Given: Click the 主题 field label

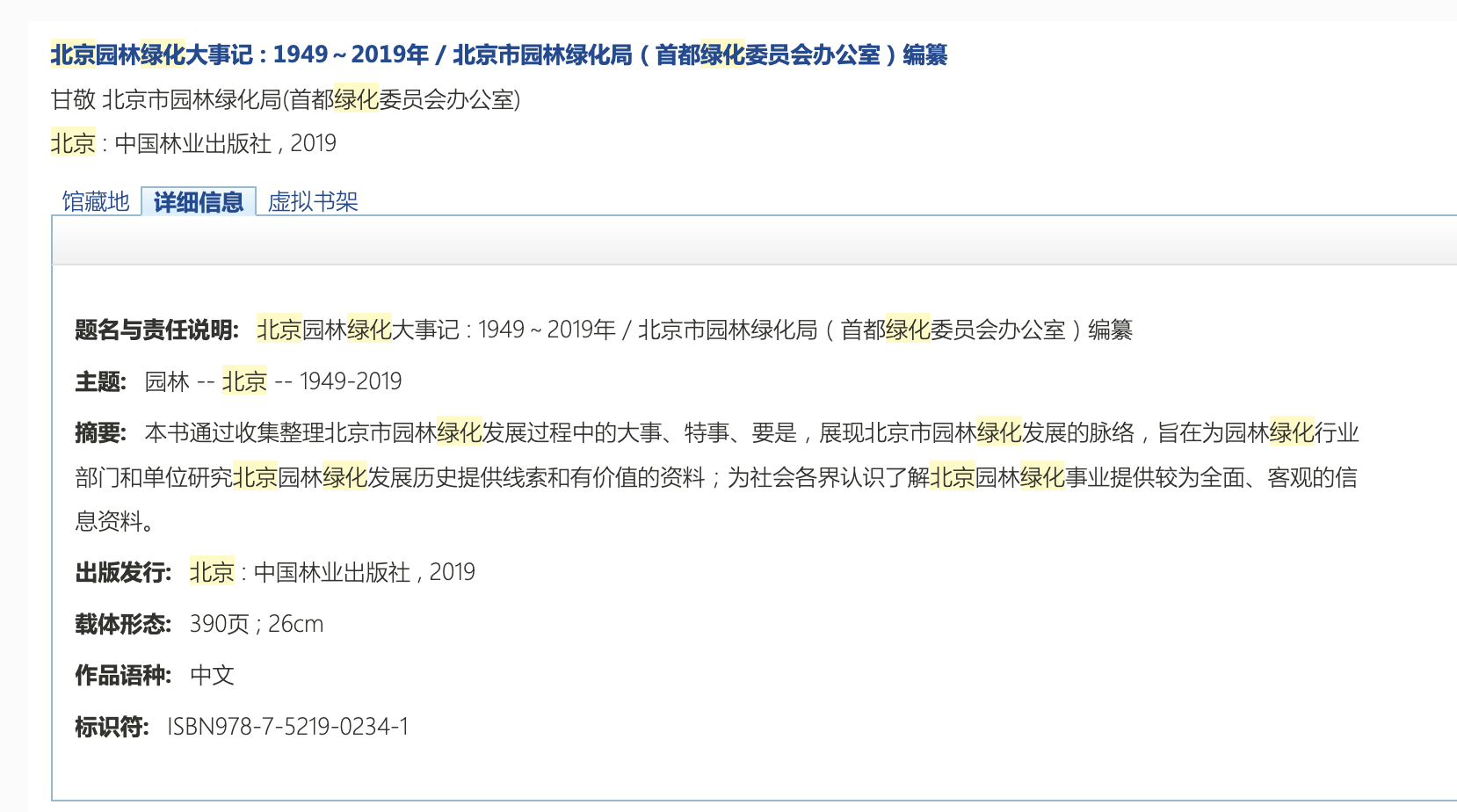Looking at the screenshot, I should click(101, 381).
